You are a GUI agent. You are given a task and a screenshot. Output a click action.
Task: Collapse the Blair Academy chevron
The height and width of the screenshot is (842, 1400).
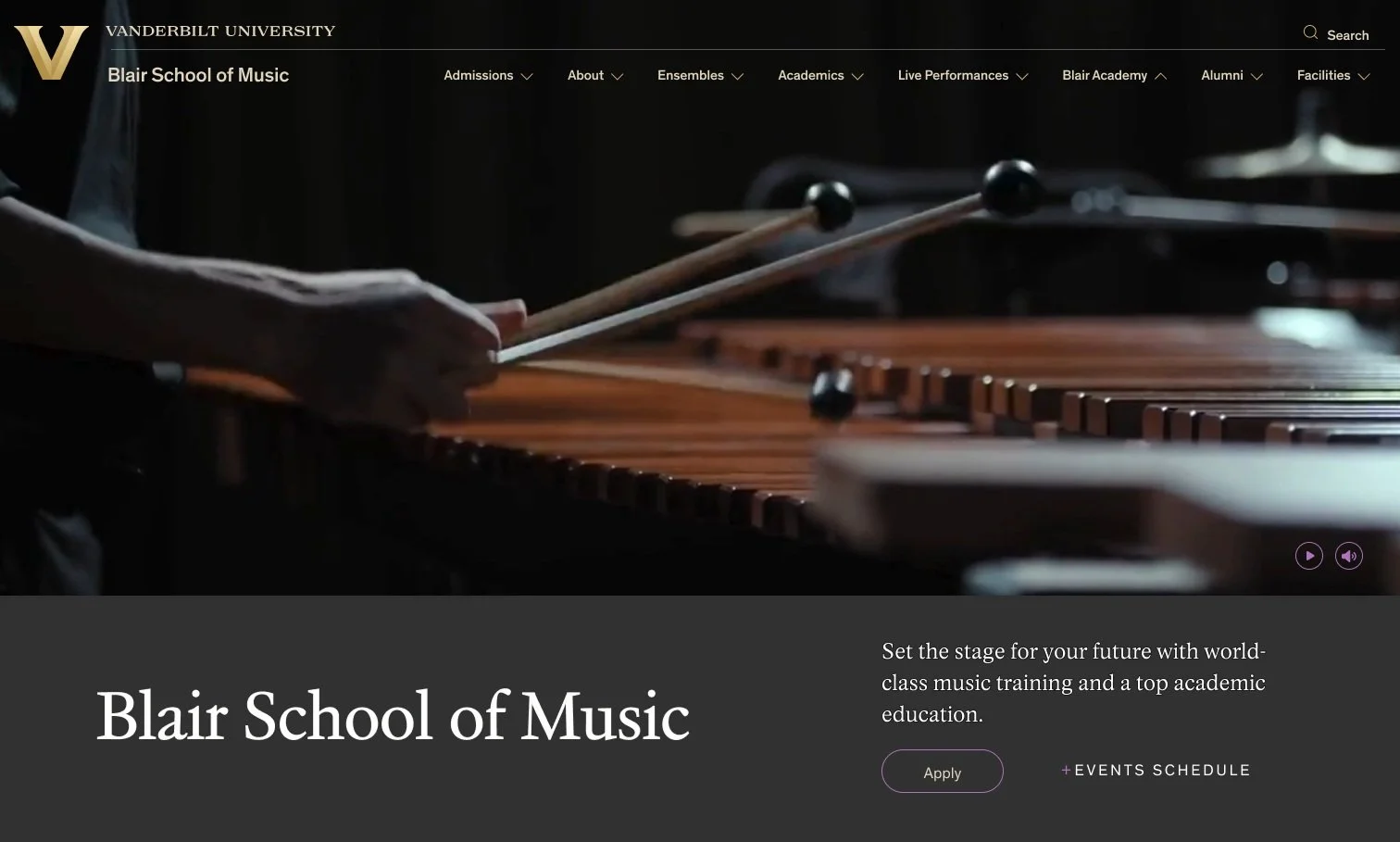tap(1161, 76)
